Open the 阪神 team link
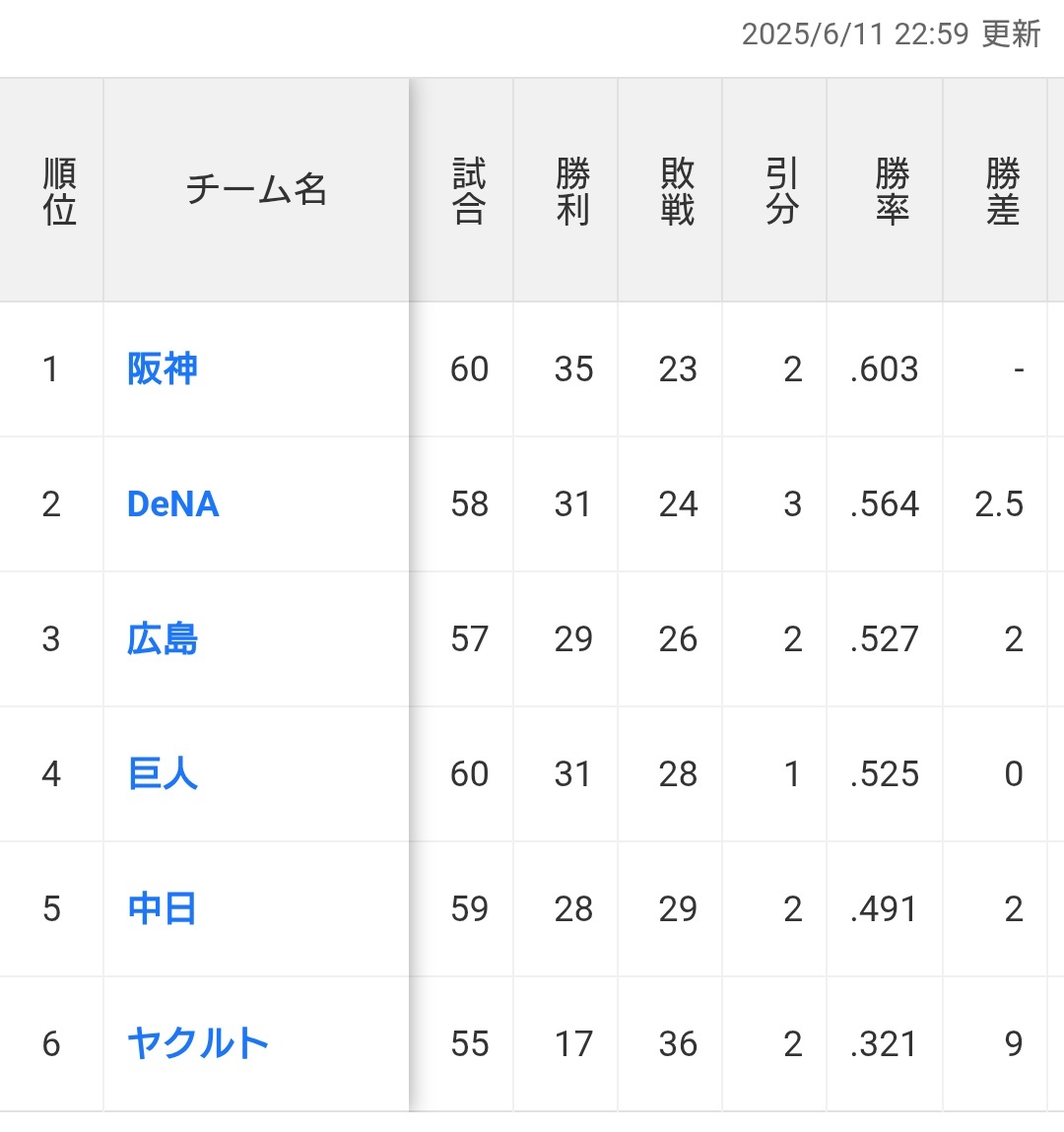This screenshot has height=1132, width=1064. 162,368
